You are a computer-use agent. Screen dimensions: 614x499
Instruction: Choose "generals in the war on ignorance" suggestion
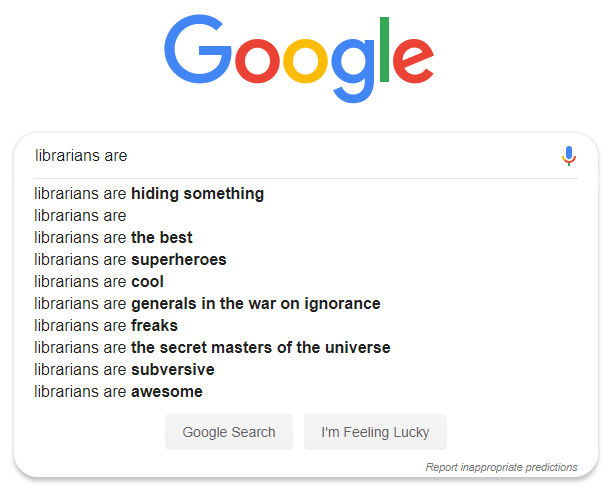[207, 304]
